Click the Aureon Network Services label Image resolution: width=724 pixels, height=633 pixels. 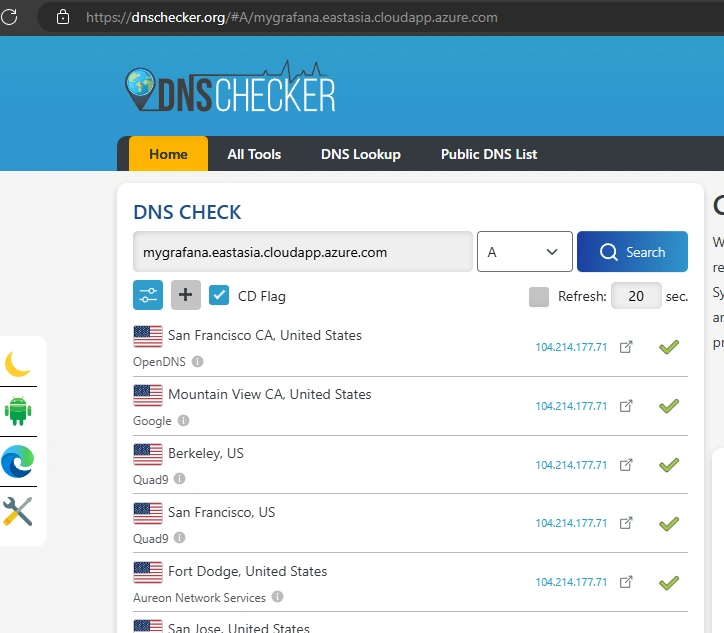[199, 598]
